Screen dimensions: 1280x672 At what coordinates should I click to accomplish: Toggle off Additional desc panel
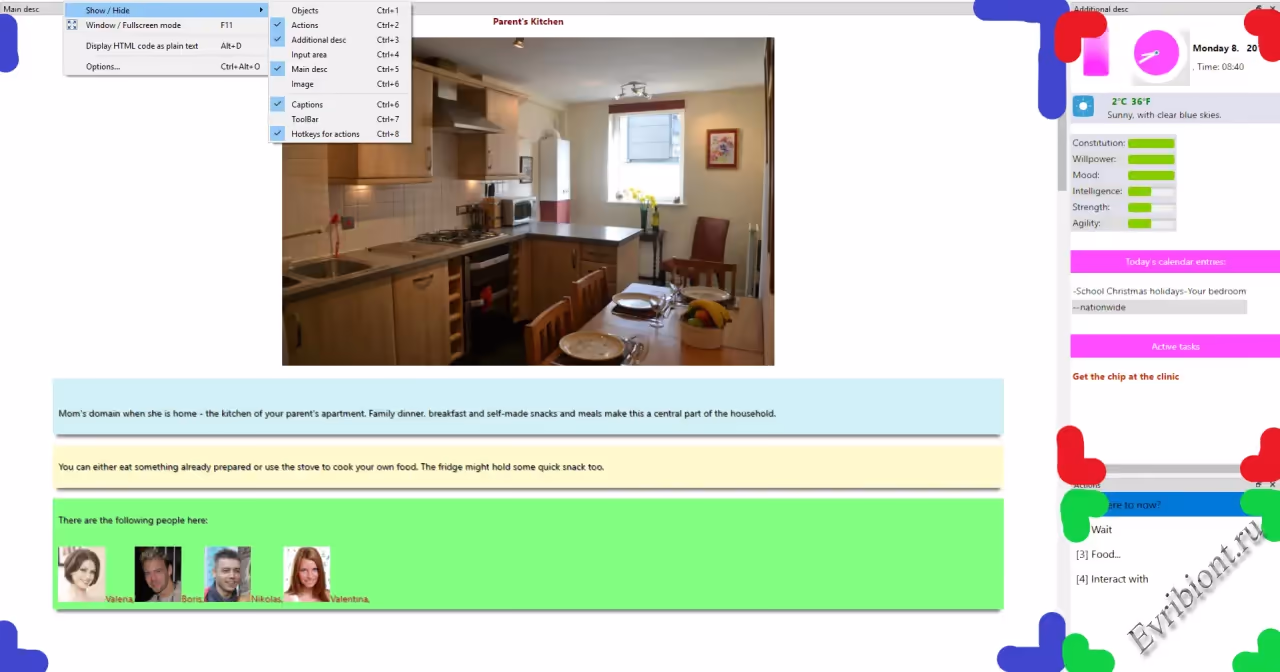pyautogui.click(x=318, y=40)
